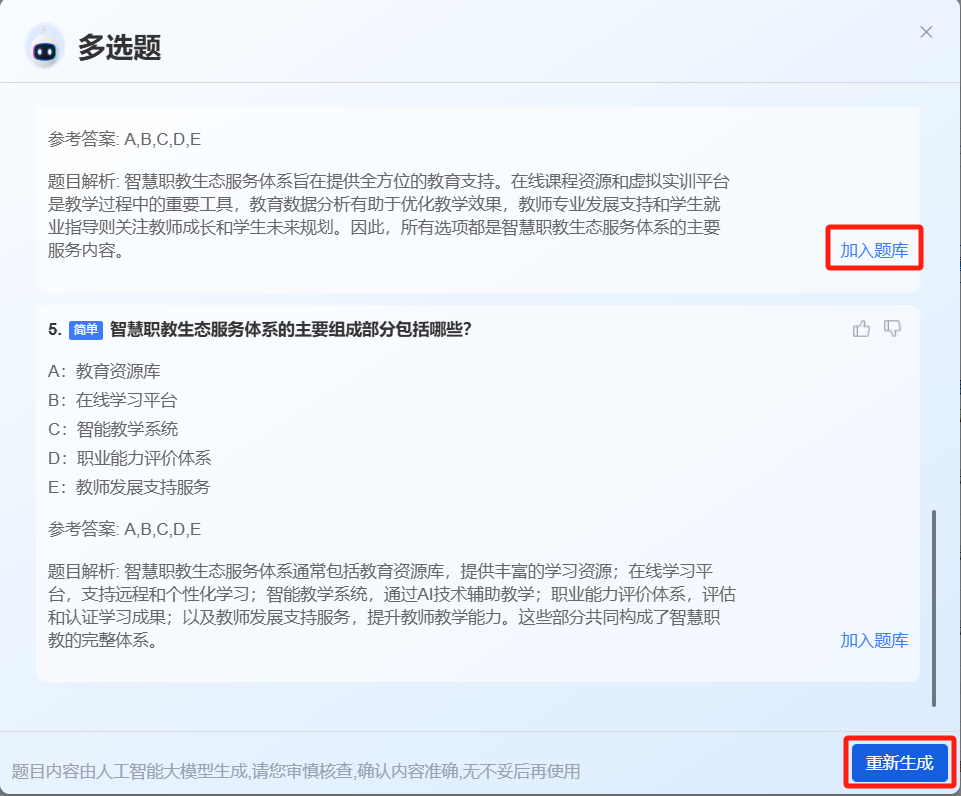Click question 4's 参考答案 line at top
Viewport: 961px width, 796px height.
coord(124,139)
